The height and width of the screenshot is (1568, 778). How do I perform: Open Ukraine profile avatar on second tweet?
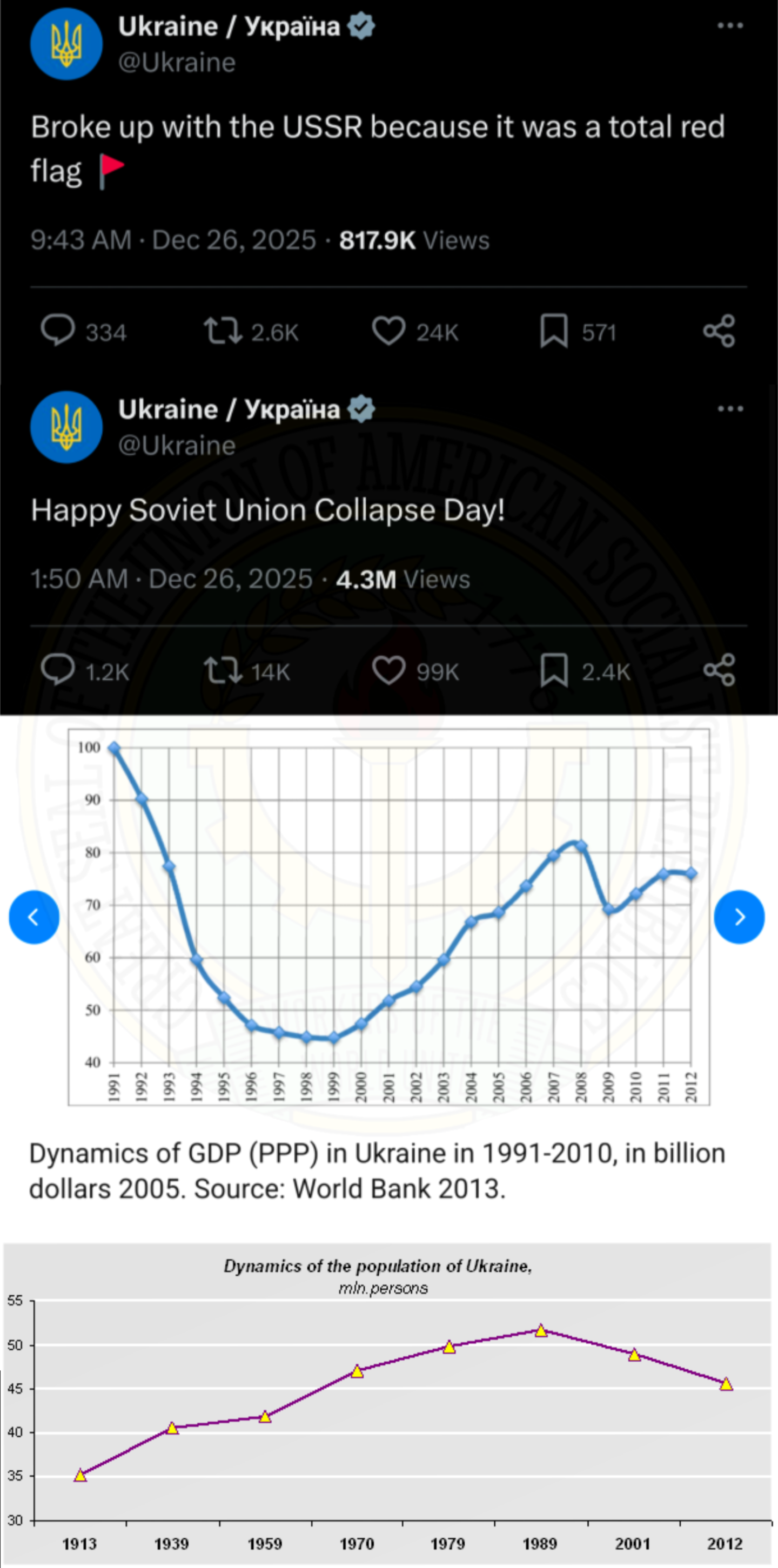tap(66, 427)
